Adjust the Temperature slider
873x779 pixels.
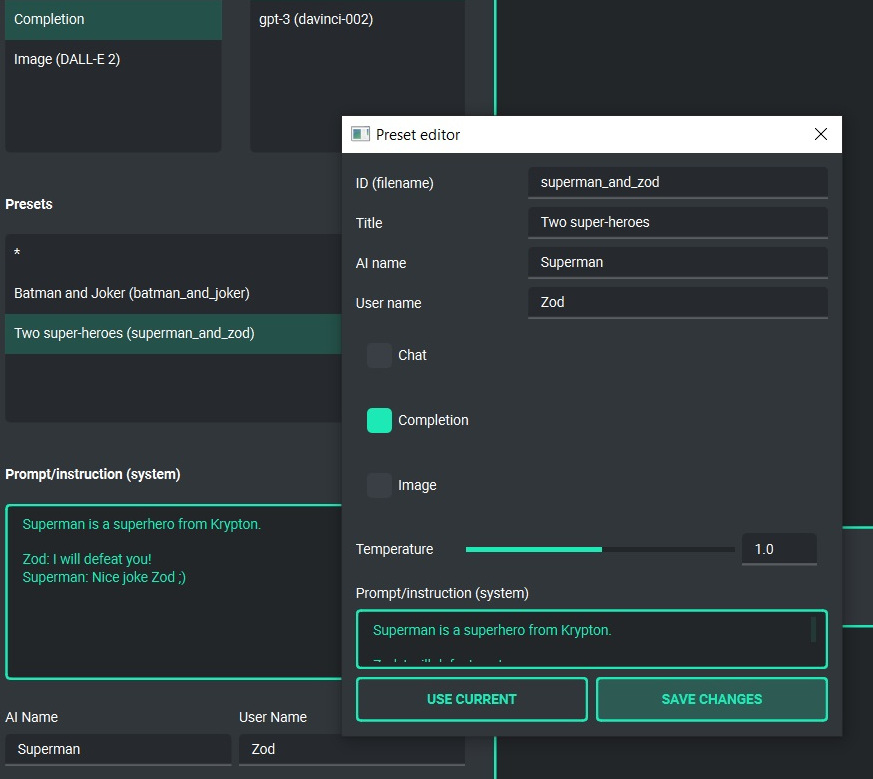600,549
